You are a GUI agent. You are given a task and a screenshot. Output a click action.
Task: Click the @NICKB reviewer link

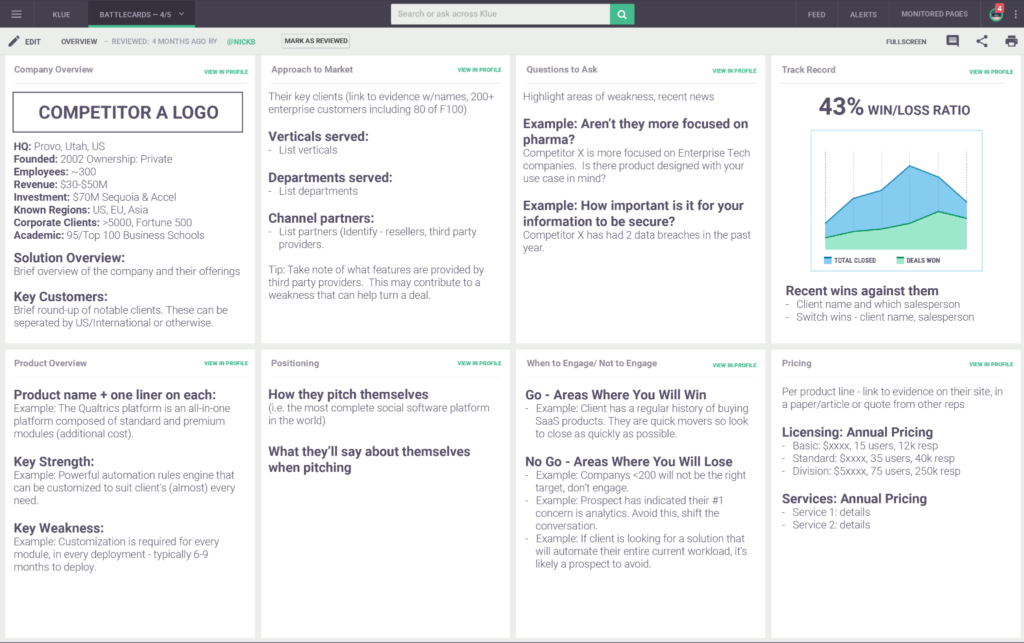point(241,42)
